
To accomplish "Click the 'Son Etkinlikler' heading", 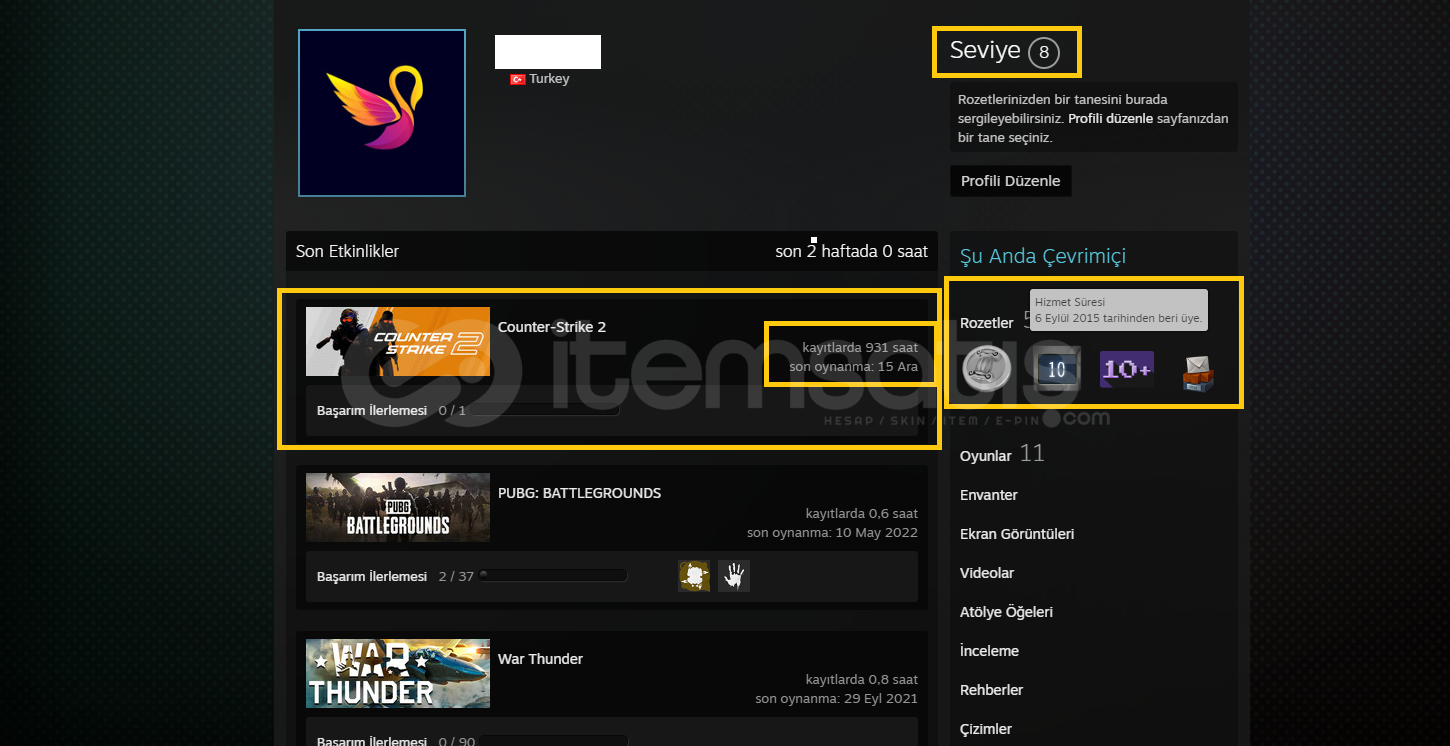I will click(x=347, y=251).
